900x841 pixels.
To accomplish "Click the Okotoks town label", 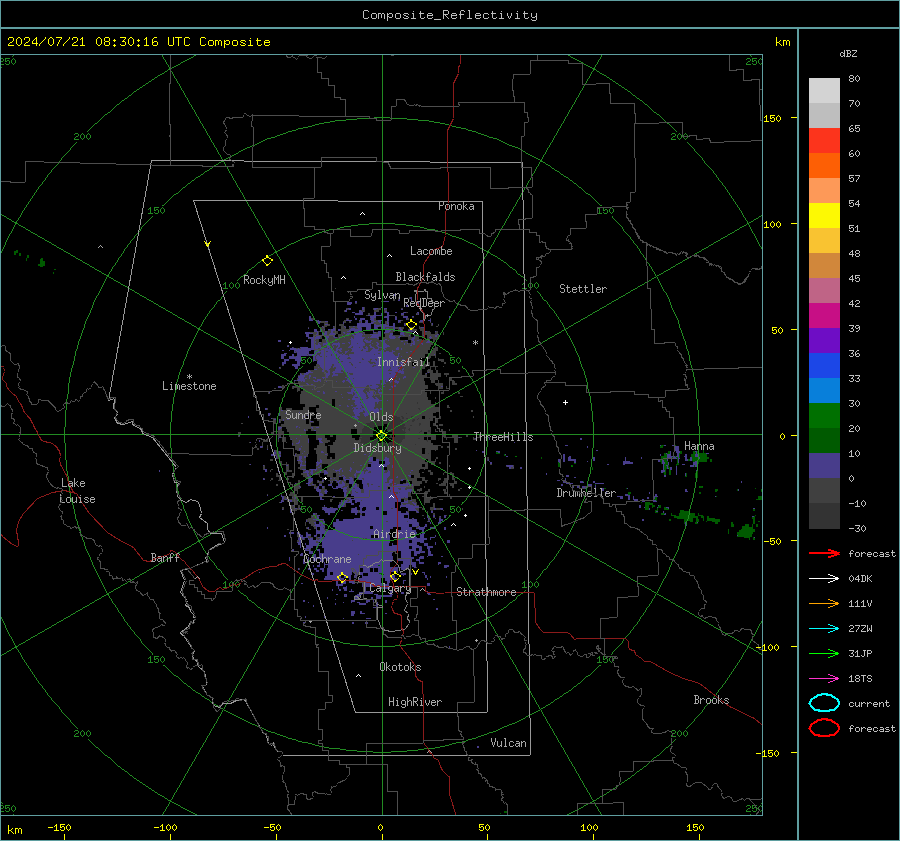I will (400, 667).
